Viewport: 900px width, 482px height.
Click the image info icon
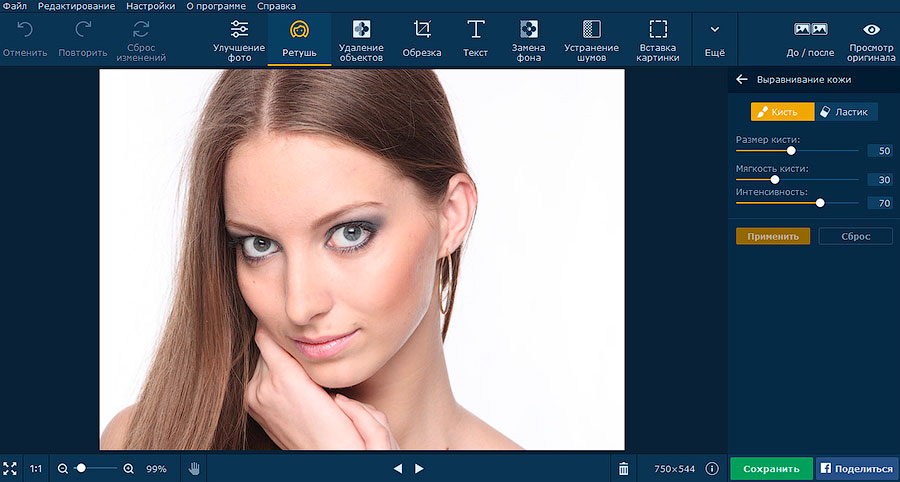(712, 469)
